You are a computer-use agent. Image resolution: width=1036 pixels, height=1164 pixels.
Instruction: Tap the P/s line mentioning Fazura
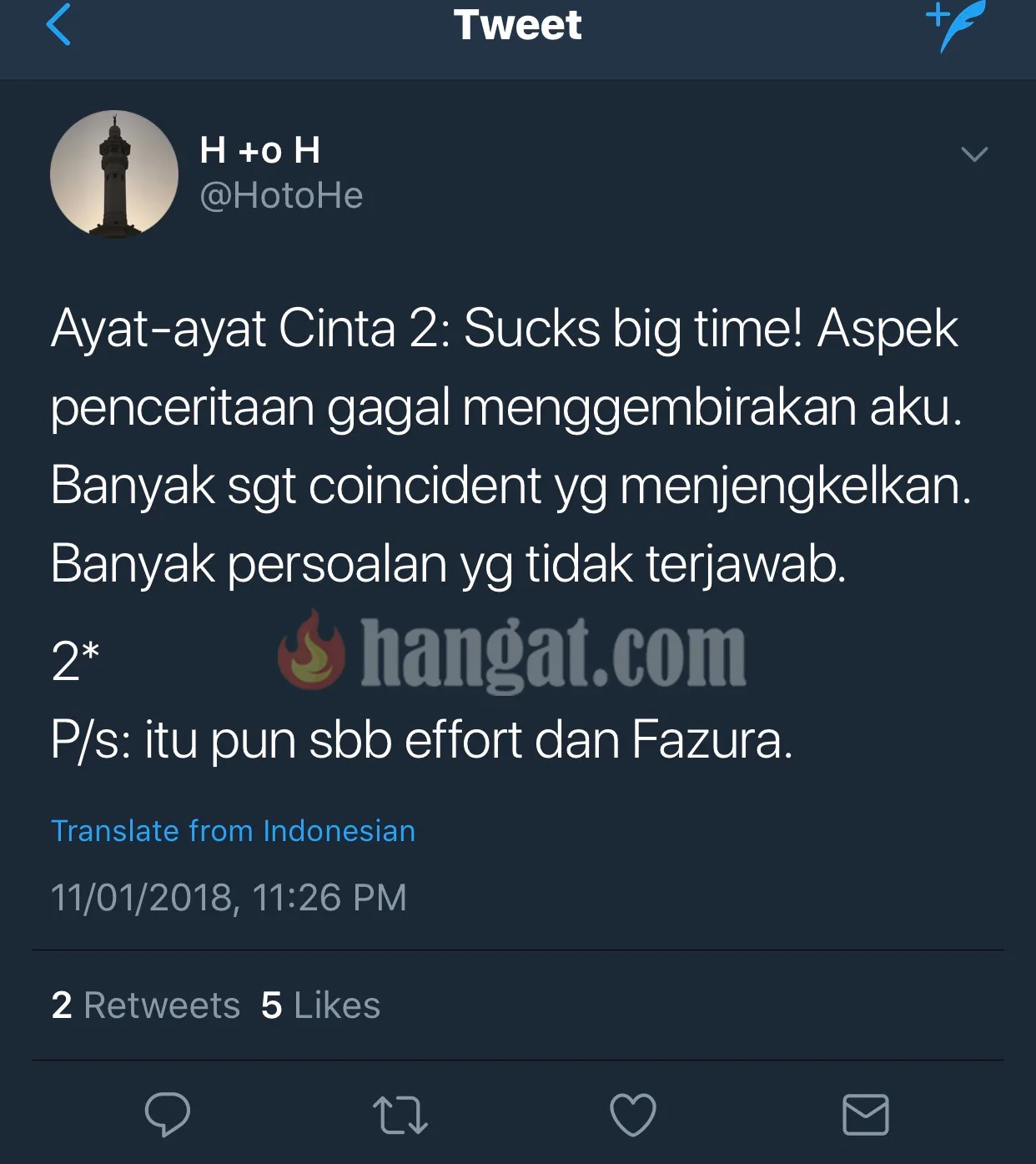point(422,740)
